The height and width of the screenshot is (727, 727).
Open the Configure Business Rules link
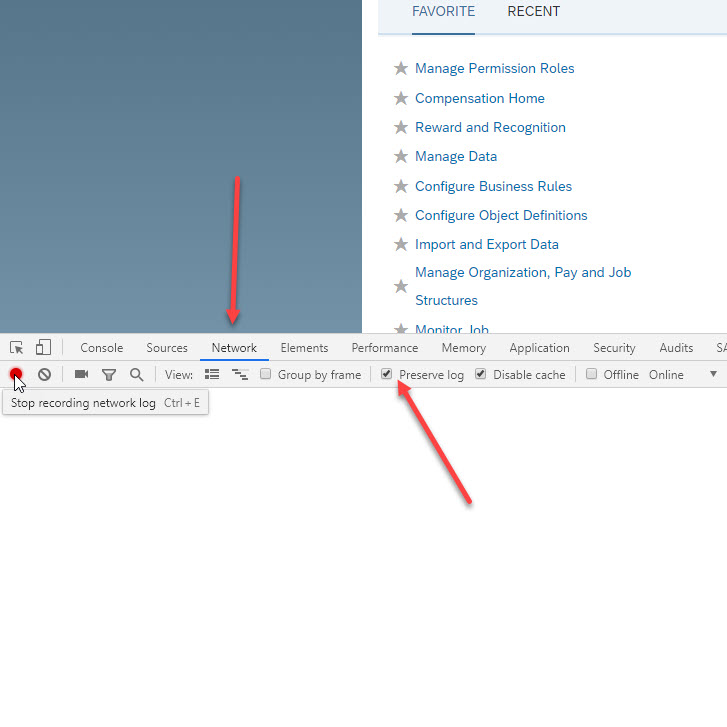(x=494, y=186)
